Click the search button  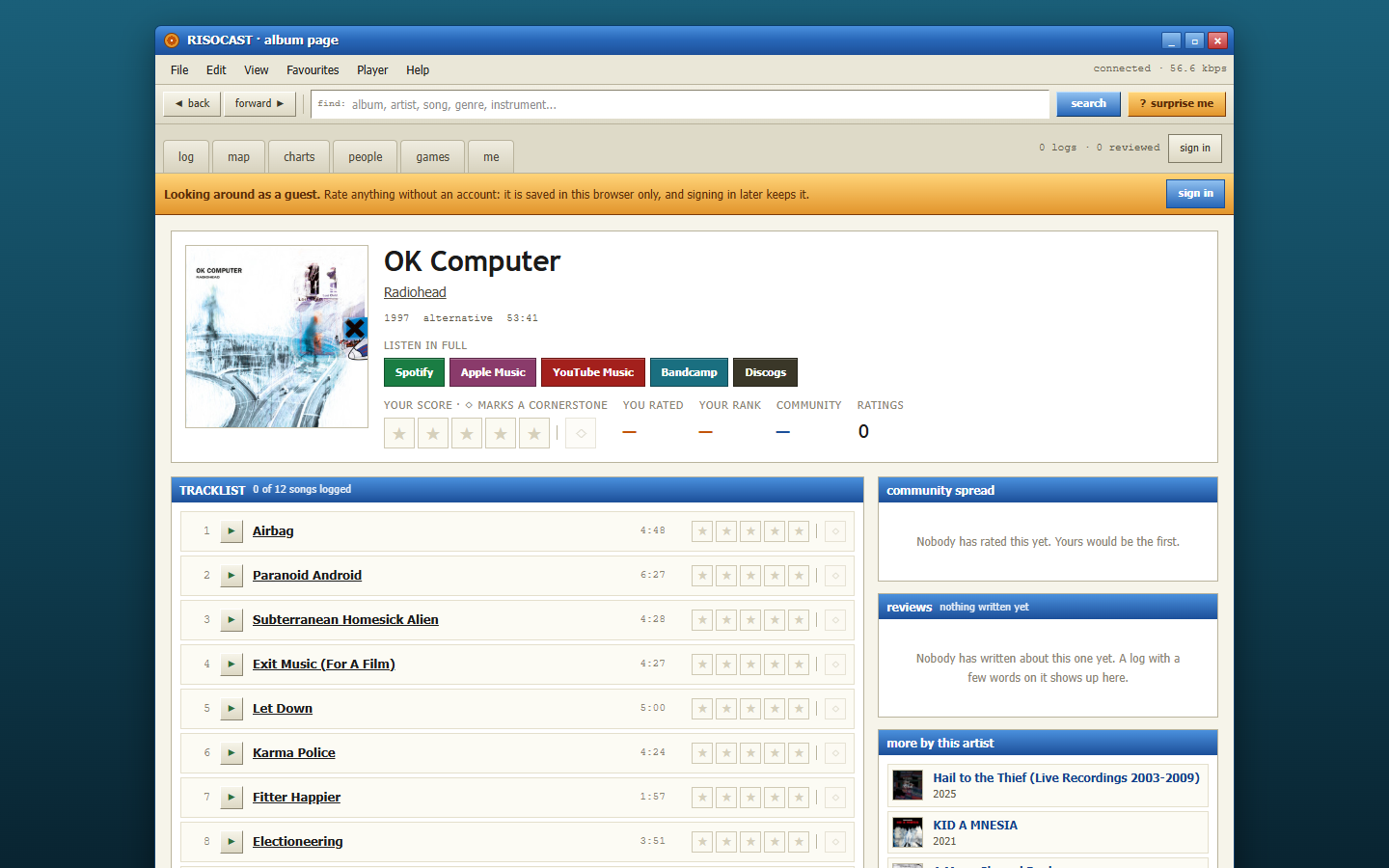1088,104
